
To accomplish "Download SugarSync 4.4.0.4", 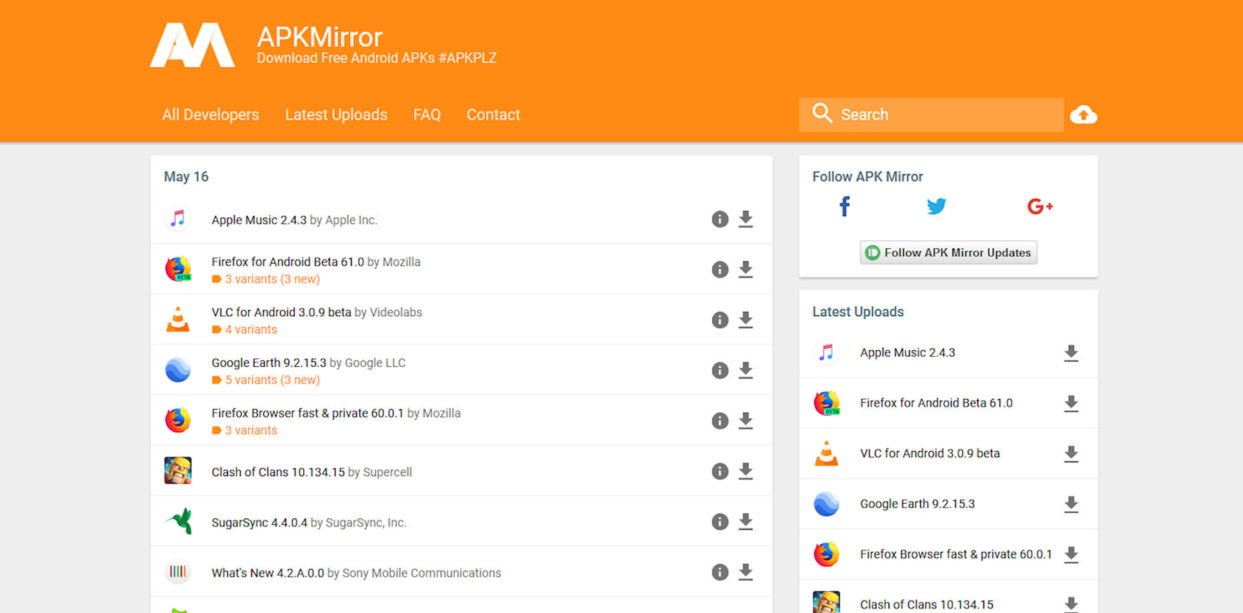I will tap(746, 522).
